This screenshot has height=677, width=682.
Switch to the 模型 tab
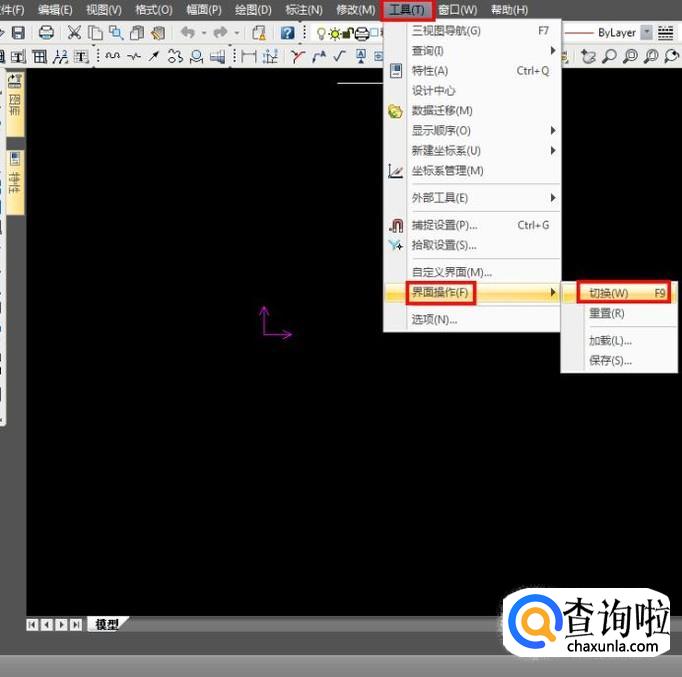[106, 624]
